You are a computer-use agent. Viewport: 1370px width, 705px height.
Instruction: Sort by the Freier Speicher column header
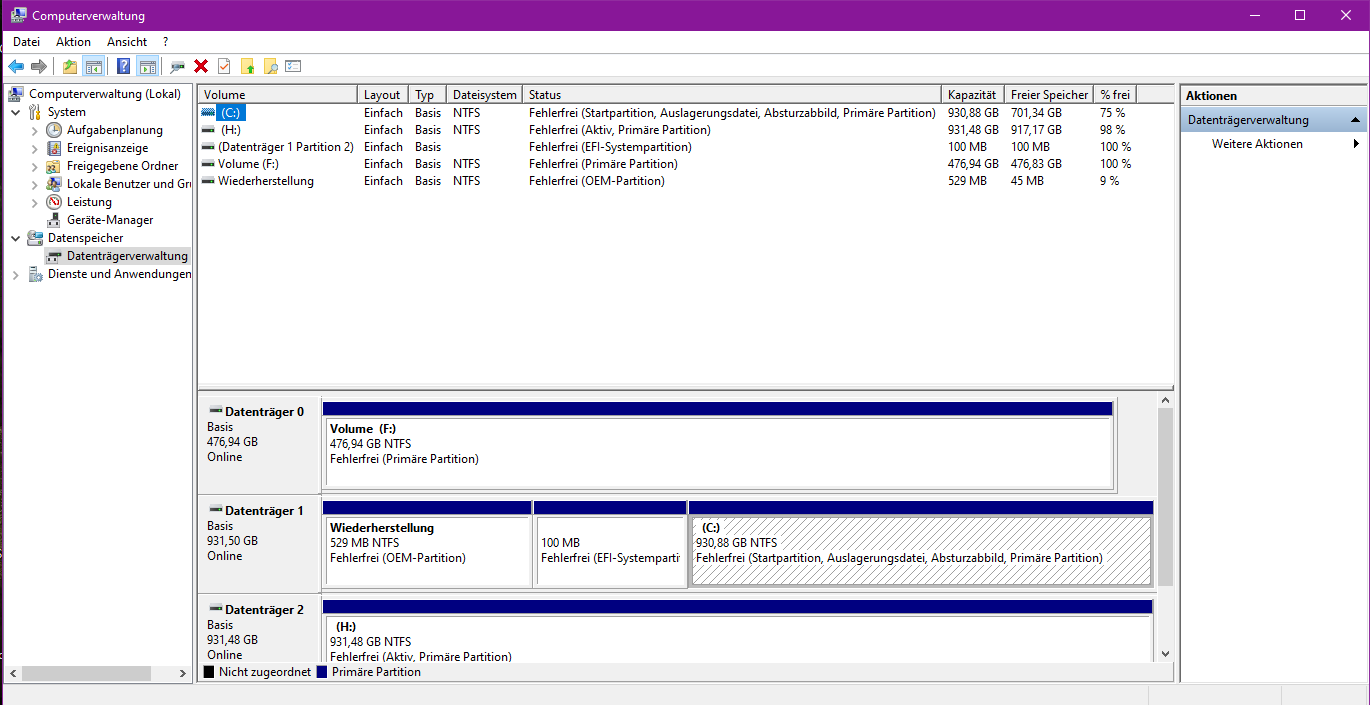click(x=1049, y=94)
